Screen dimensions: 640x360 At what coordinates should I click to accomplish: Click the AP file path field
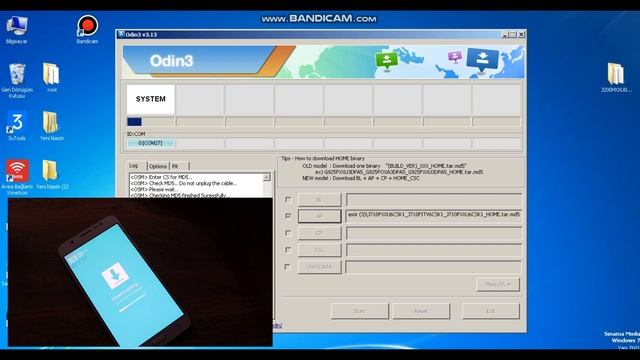click(x=434, y=216)
